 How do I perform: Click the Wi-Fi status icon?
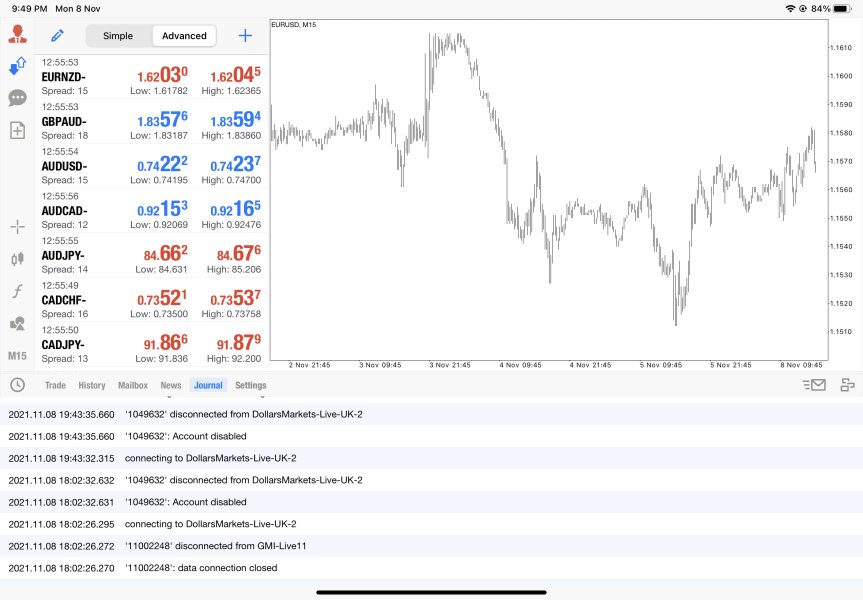[790, 9]
